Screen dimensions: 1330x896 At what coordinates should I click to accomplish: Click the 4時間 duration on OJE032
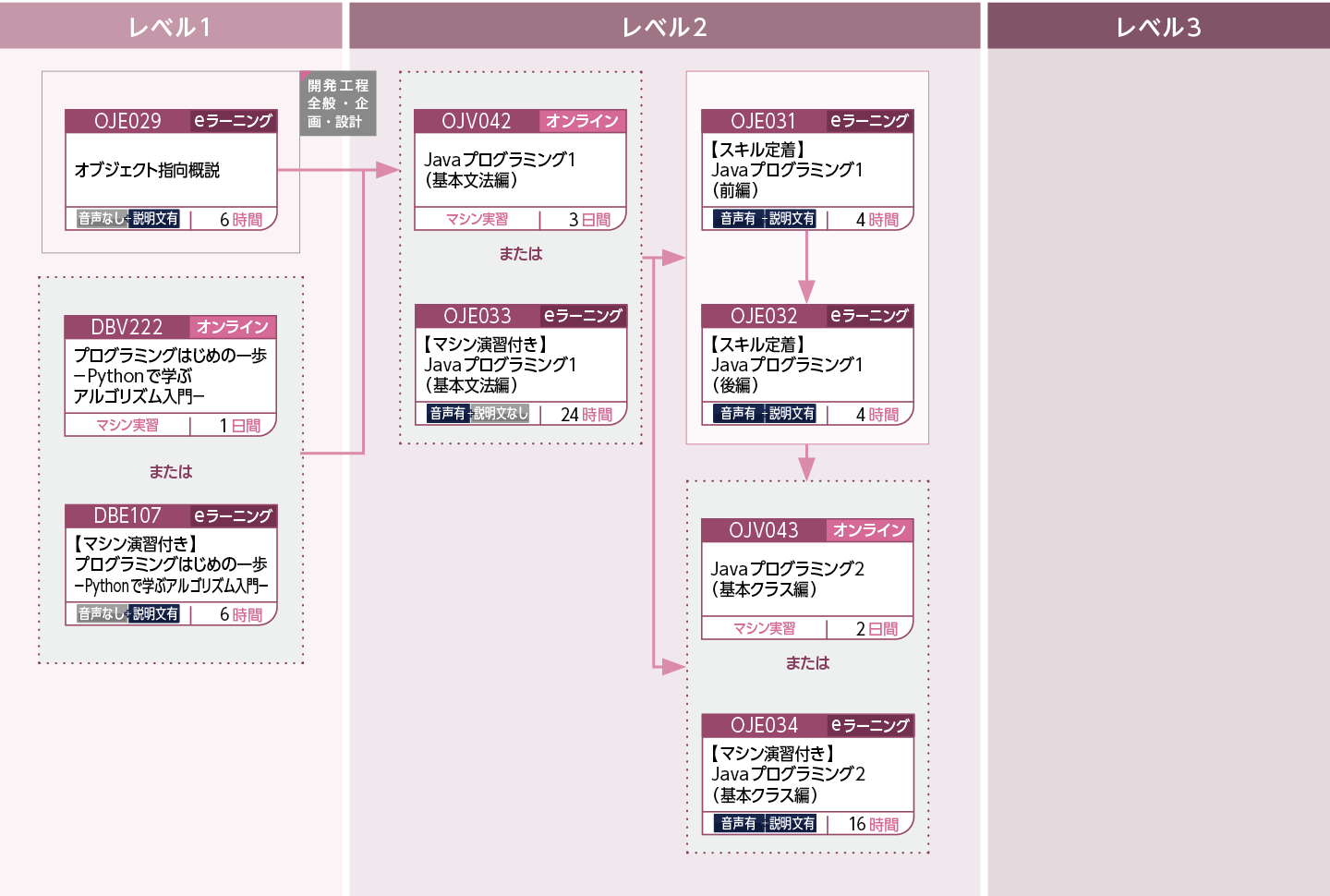(x=877, y=415)
